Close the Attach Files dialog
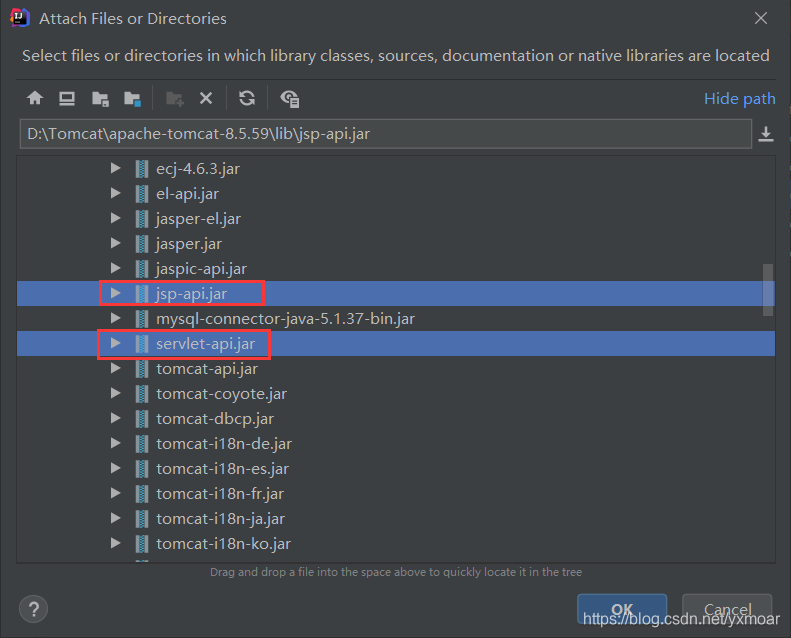The width and height of the screenshot is (791, 638). [x=761, y=18]
